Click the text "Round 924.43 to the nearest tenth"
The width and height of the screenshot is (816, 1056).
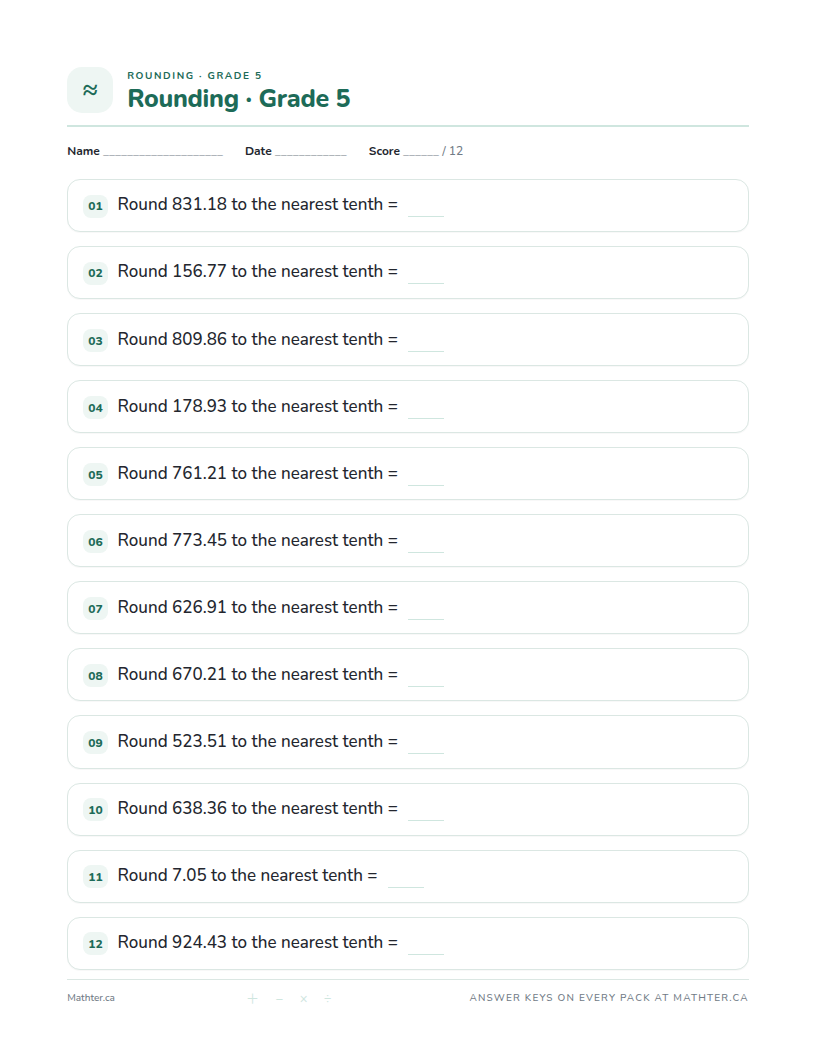pos(250,942)
